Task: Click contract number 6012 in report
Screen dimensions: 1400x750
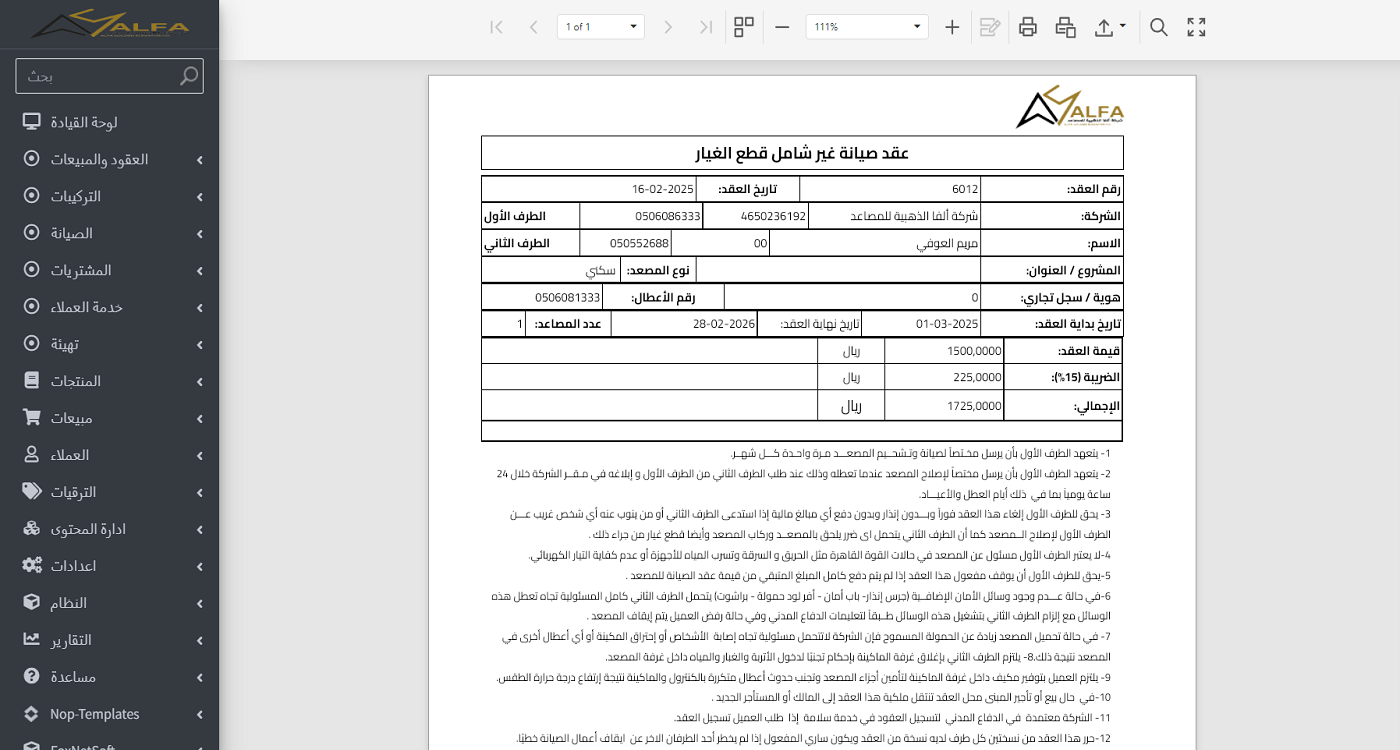Action: coord(965,189)
